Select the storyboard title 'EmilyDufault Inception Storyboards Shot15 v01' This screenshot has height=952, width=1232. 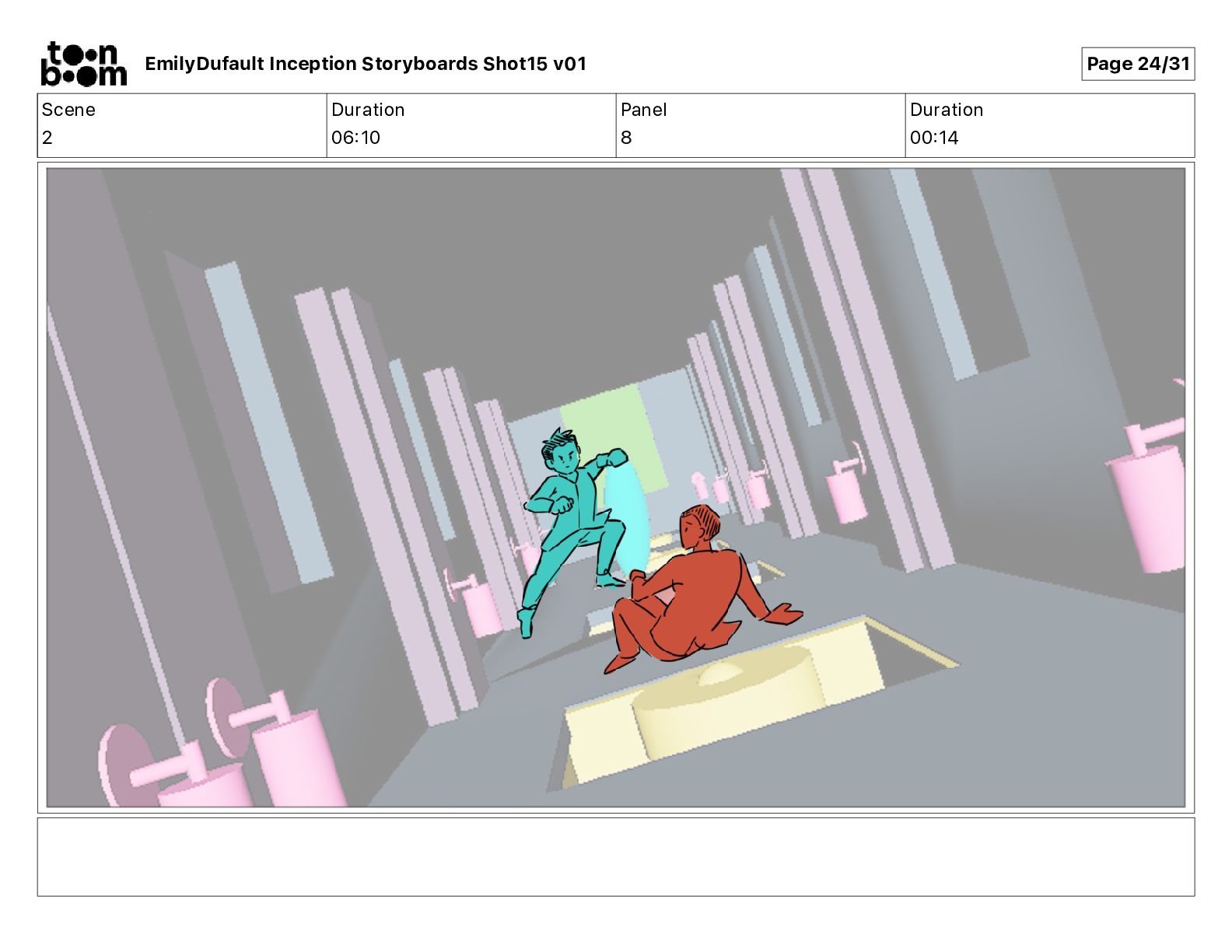click(x=366, y=64)
